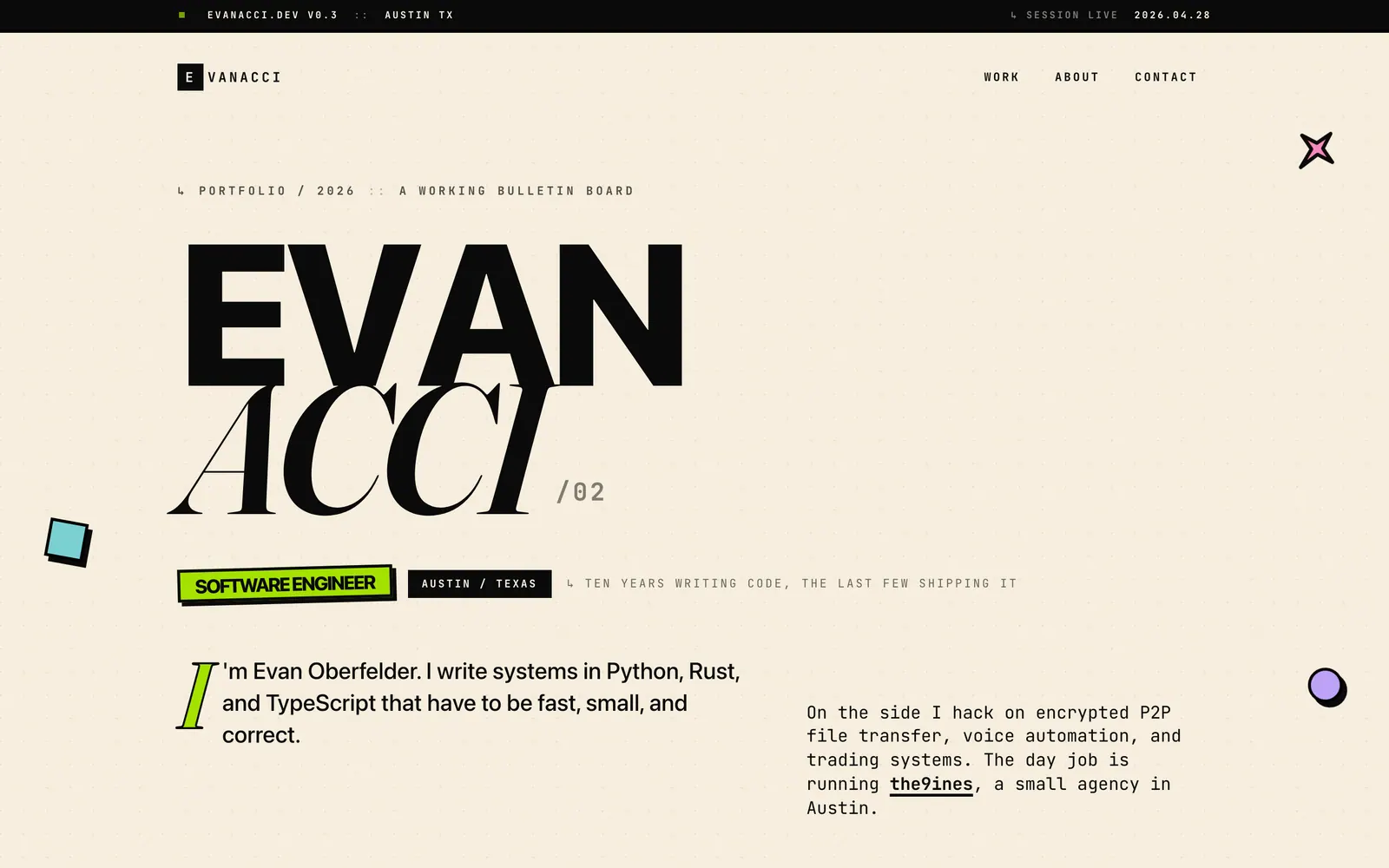Open the CONTACT nav item

[1165, 77]
